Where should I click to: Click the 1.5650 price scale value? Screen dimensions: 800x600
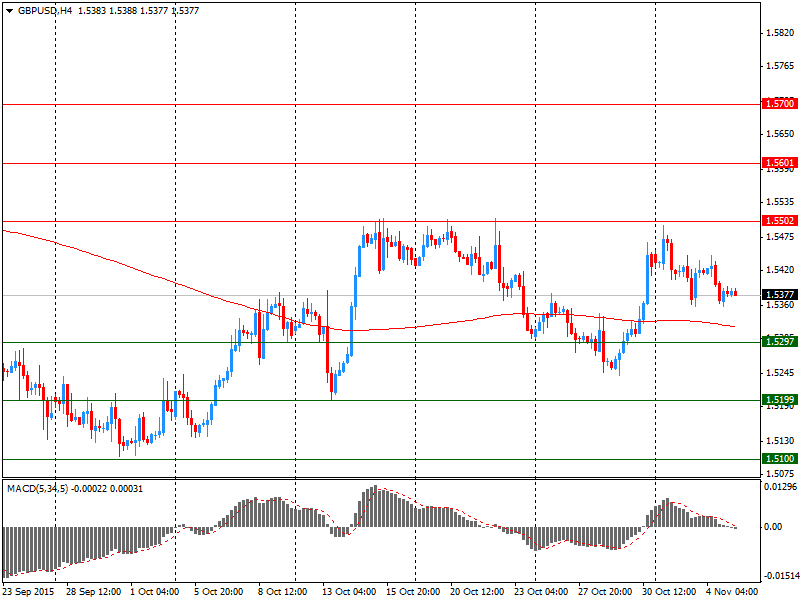[781, 134]
